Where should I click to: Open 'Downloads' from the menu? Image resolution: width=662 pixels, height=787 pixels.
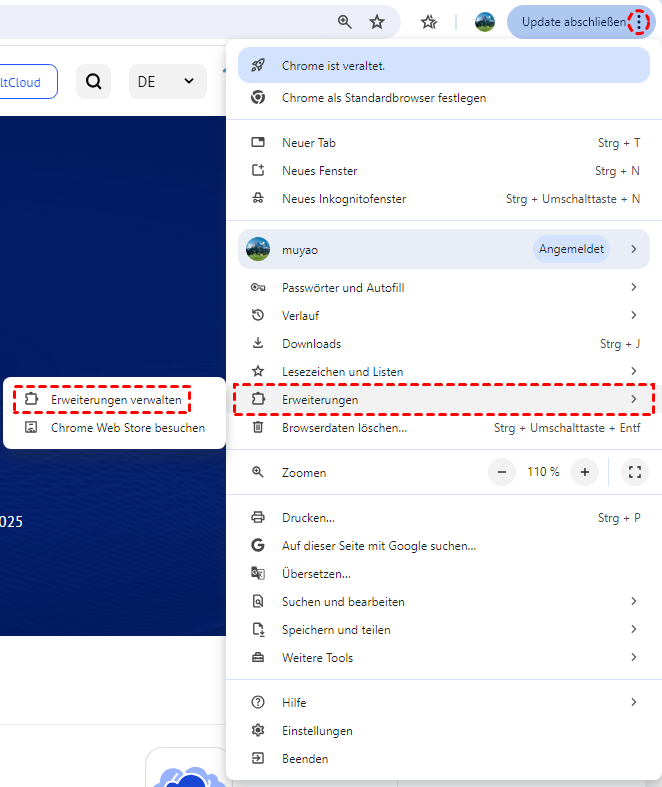(x=444, y=344)
